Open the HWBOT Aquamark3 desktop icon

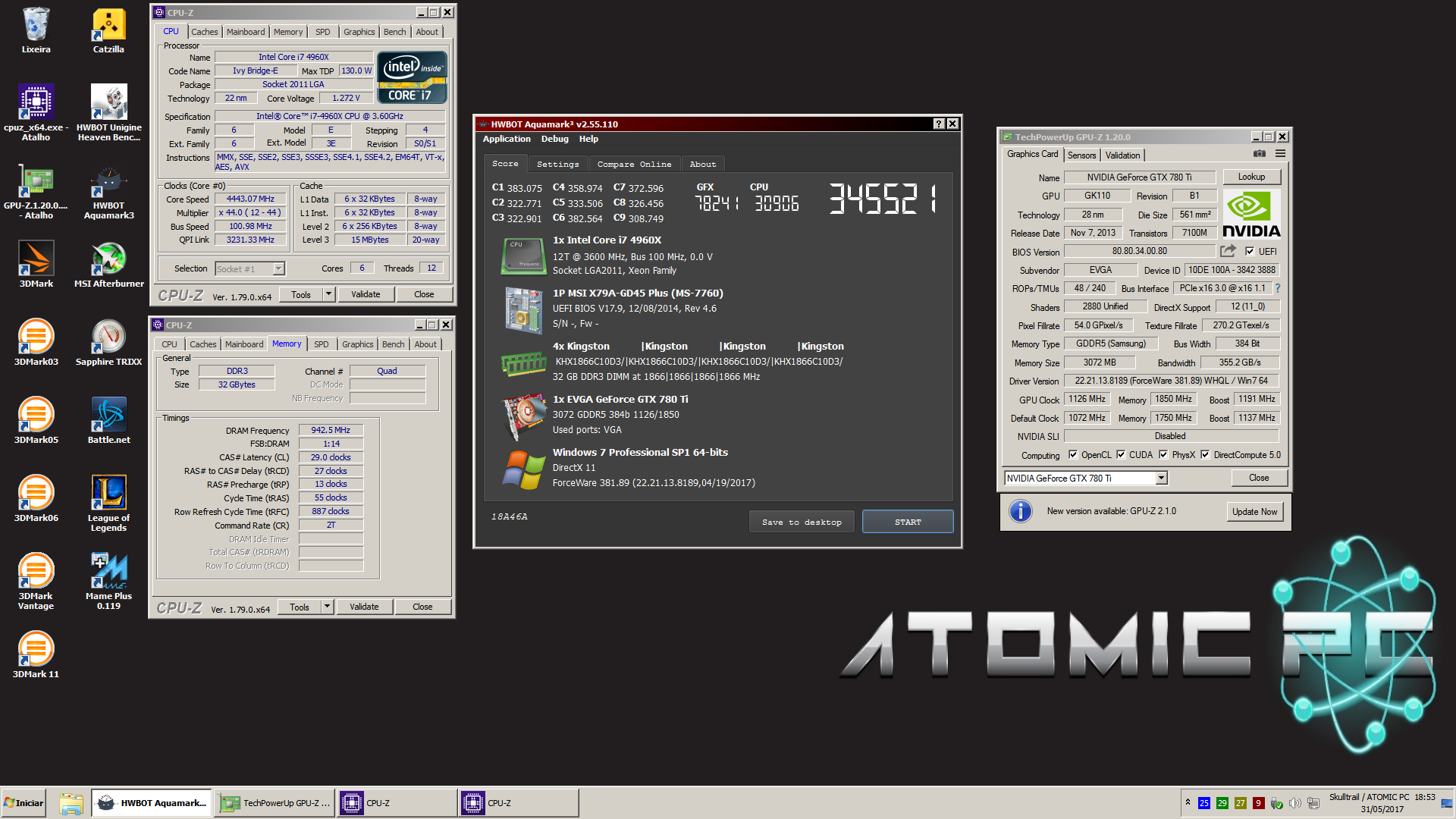pyautogui.click(x=108, y=191)
